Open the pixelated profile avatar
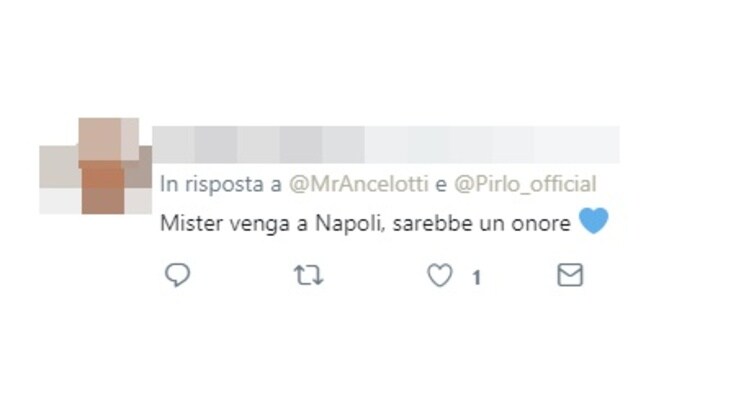This screenshot has width=736, height=409. (95, 166)
